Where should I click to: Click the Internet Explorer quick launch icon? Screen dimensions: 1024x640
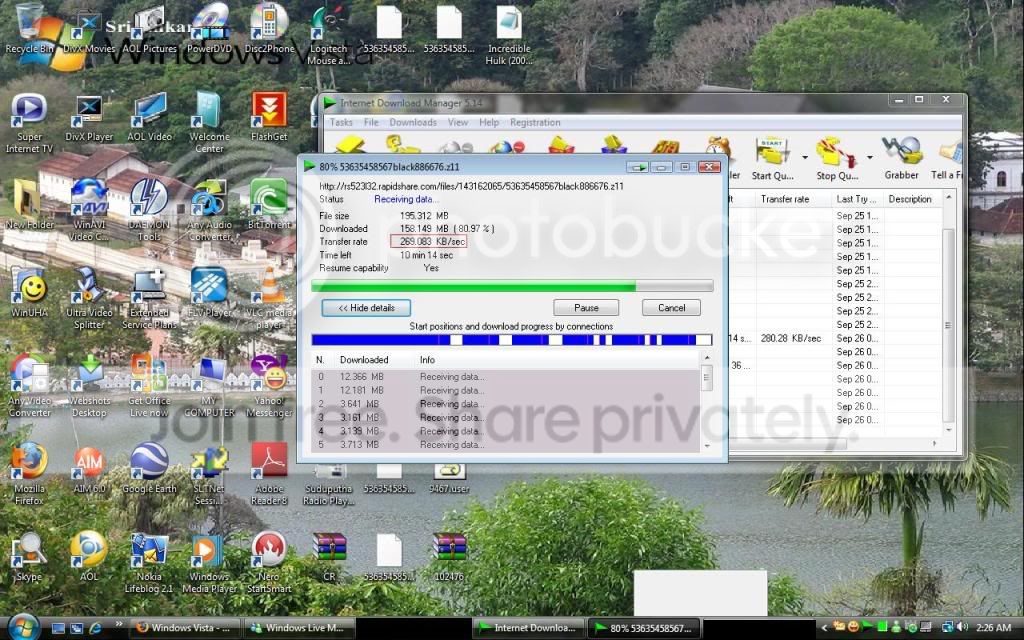point(95,628)
